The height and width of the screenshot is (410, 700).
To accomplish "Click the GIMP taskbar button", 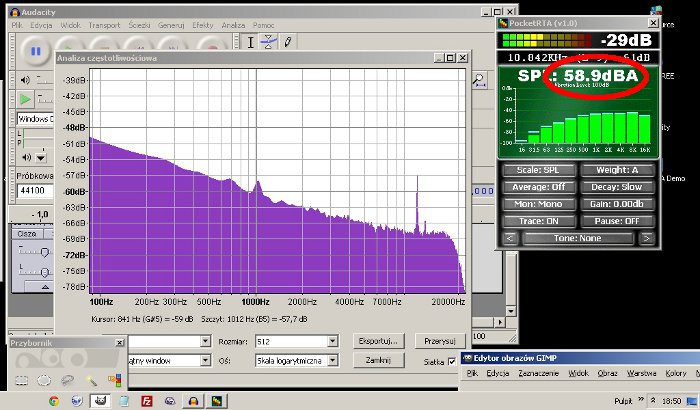I will coord(100,401).
